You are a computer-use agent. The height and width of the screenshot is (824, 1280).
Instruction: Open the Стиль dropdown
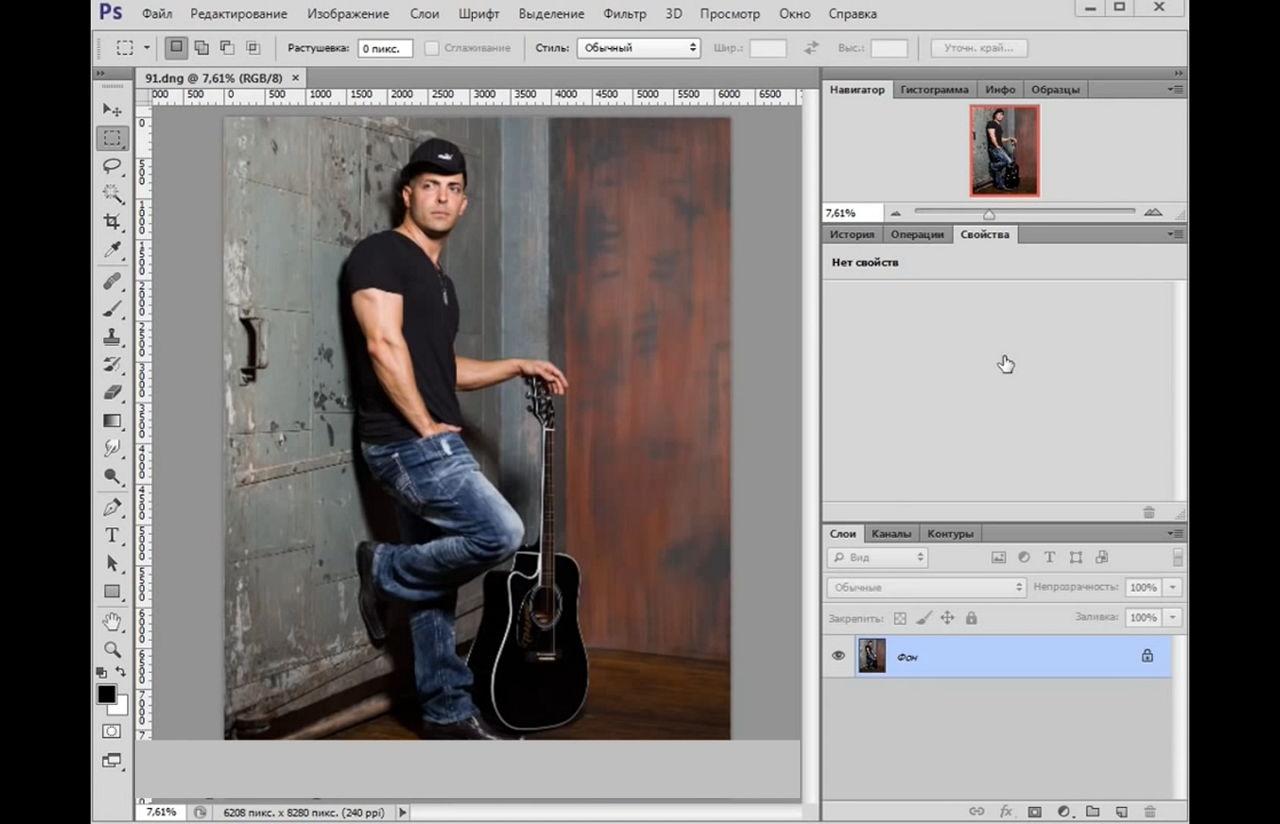pyautogui.click(x=638, y=48)
